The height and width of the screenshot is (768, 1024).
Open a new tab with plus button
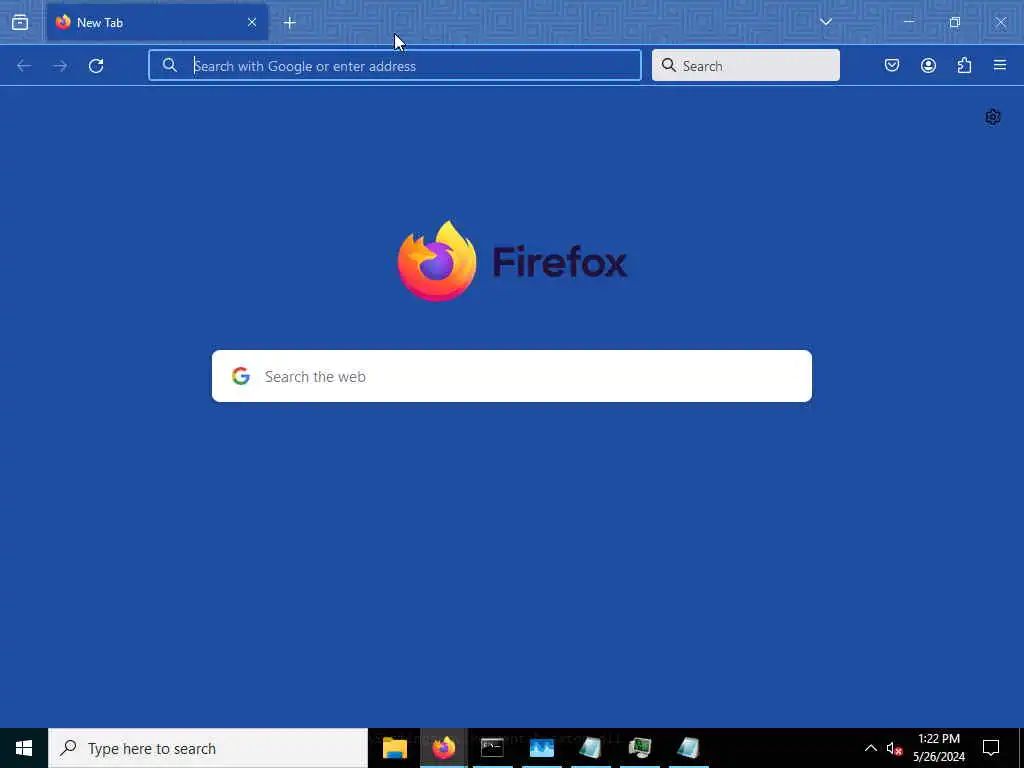290,23
